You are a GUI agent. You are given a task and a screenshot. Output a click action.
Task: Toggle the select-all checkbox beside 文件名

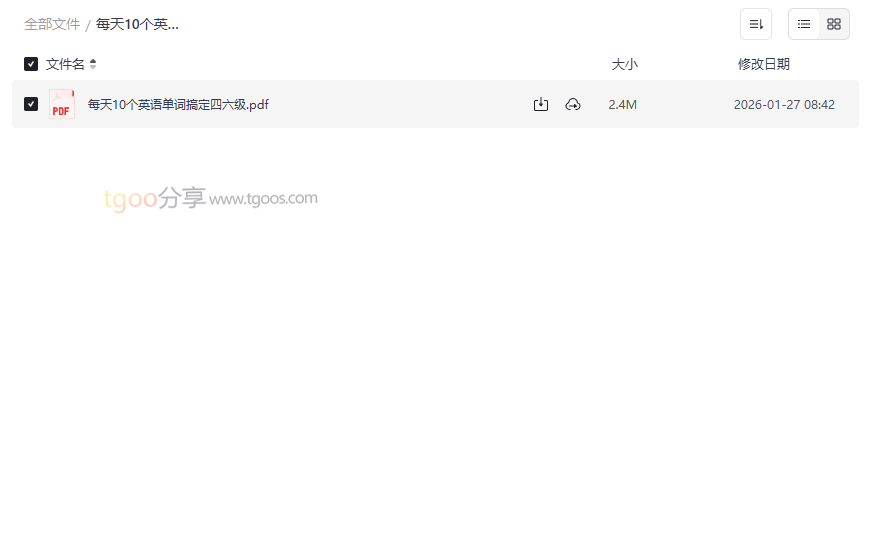[x=31, y=64]
